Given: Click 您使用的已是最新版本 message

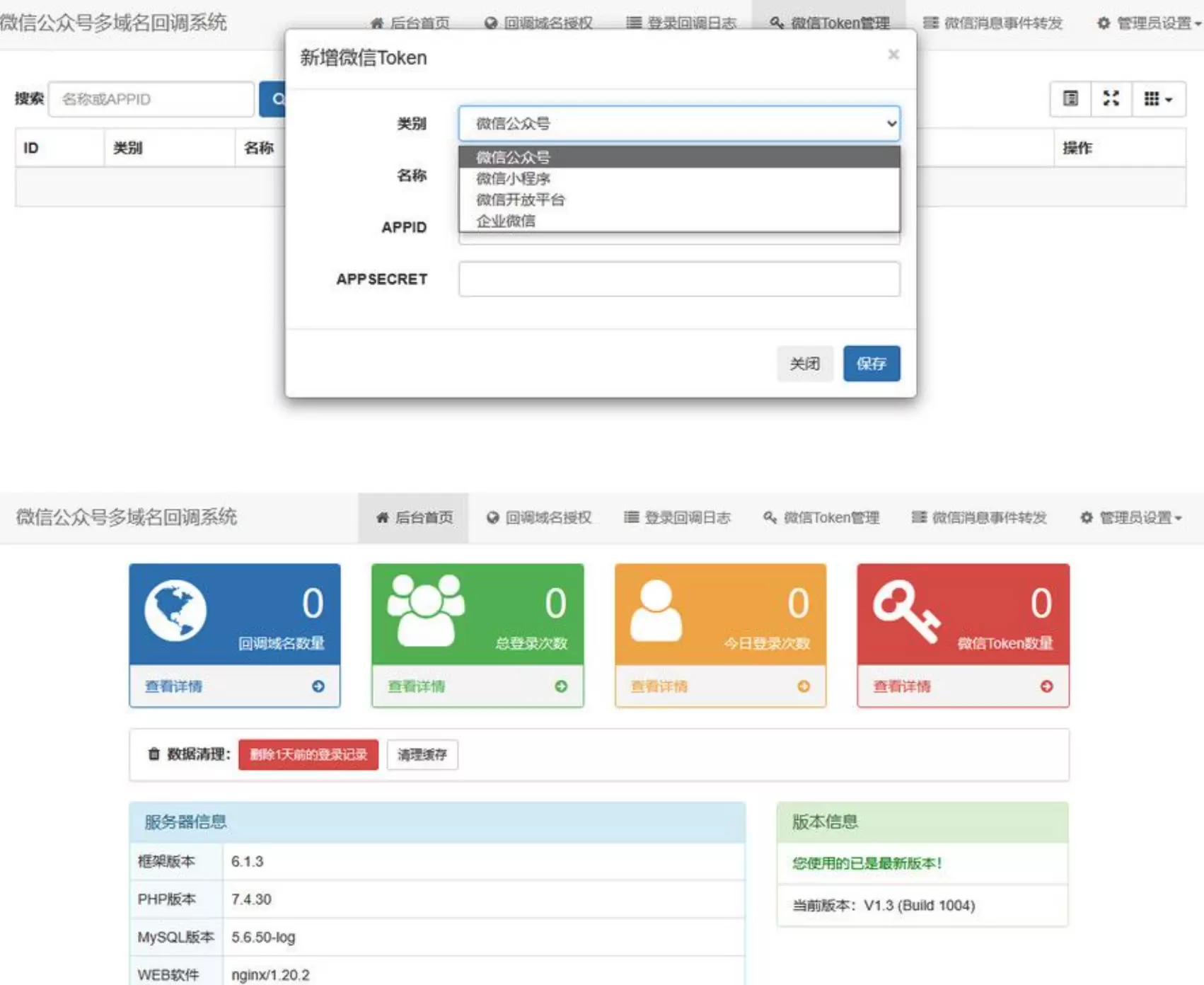Looking at the screenshot, I should pos(867,863).
